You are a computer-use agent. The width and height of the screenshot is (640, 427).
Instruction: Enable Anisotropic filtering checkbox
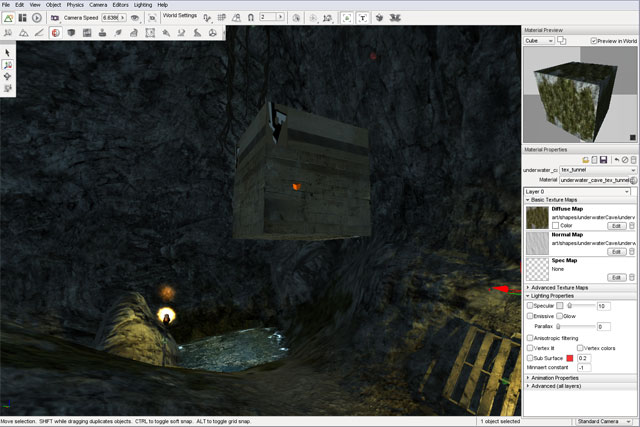[x=530, y=337]
